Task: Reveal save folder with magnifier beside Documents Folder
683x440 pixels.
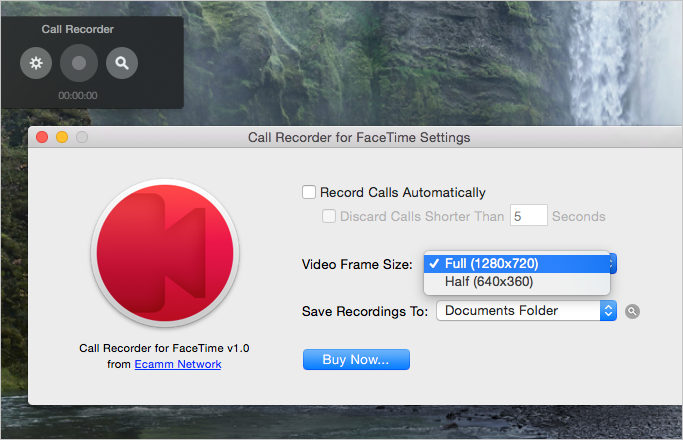Action: tap(632, 311)
